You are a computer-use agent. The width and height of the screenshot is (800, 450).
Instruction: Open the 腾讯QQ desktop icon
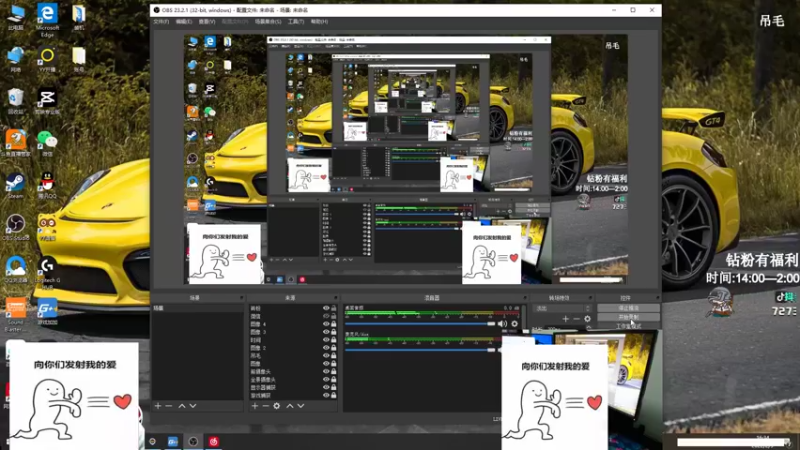coord(47,185)
